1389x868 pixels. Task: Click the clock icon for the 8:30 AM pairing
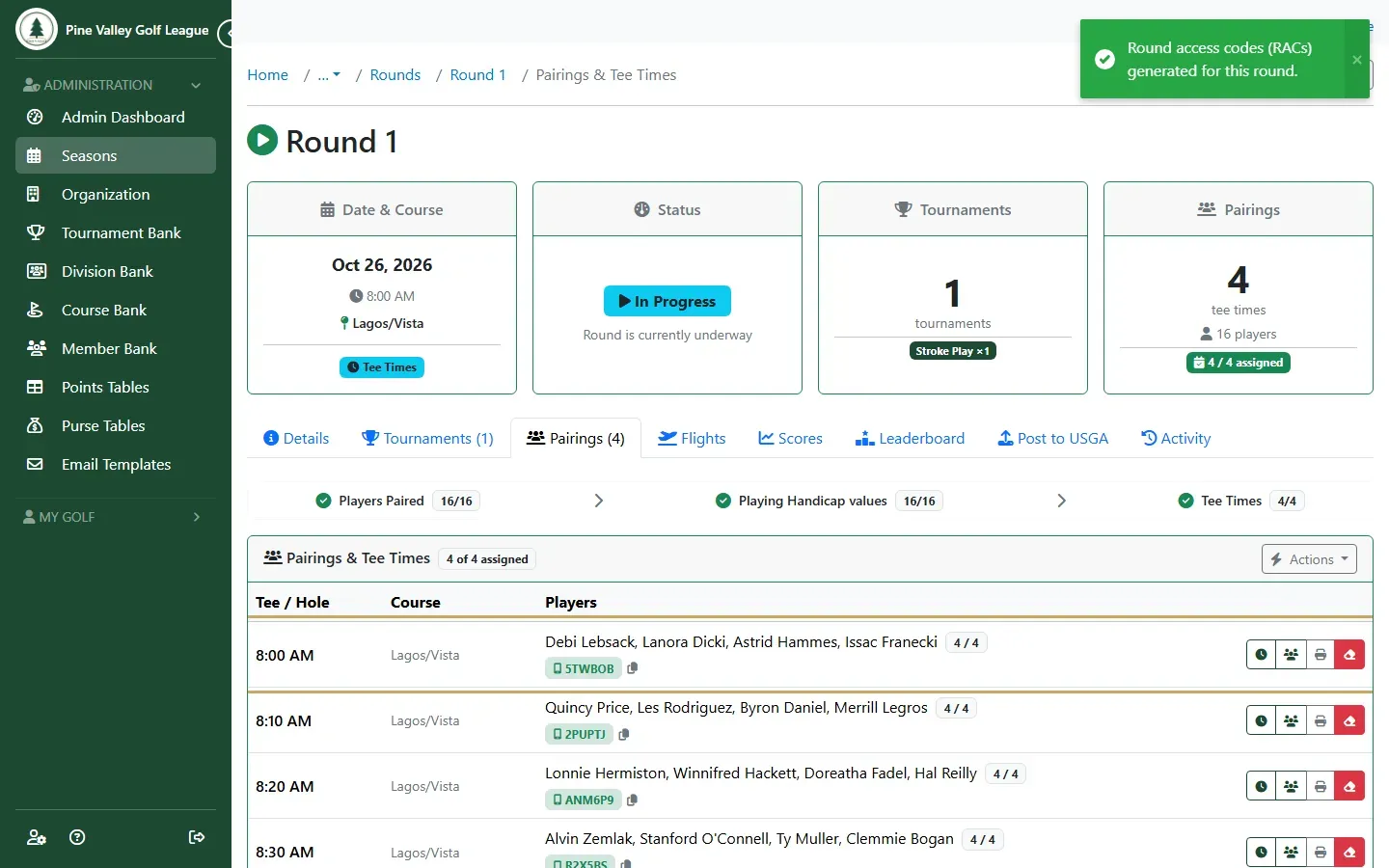[1262, 852]
